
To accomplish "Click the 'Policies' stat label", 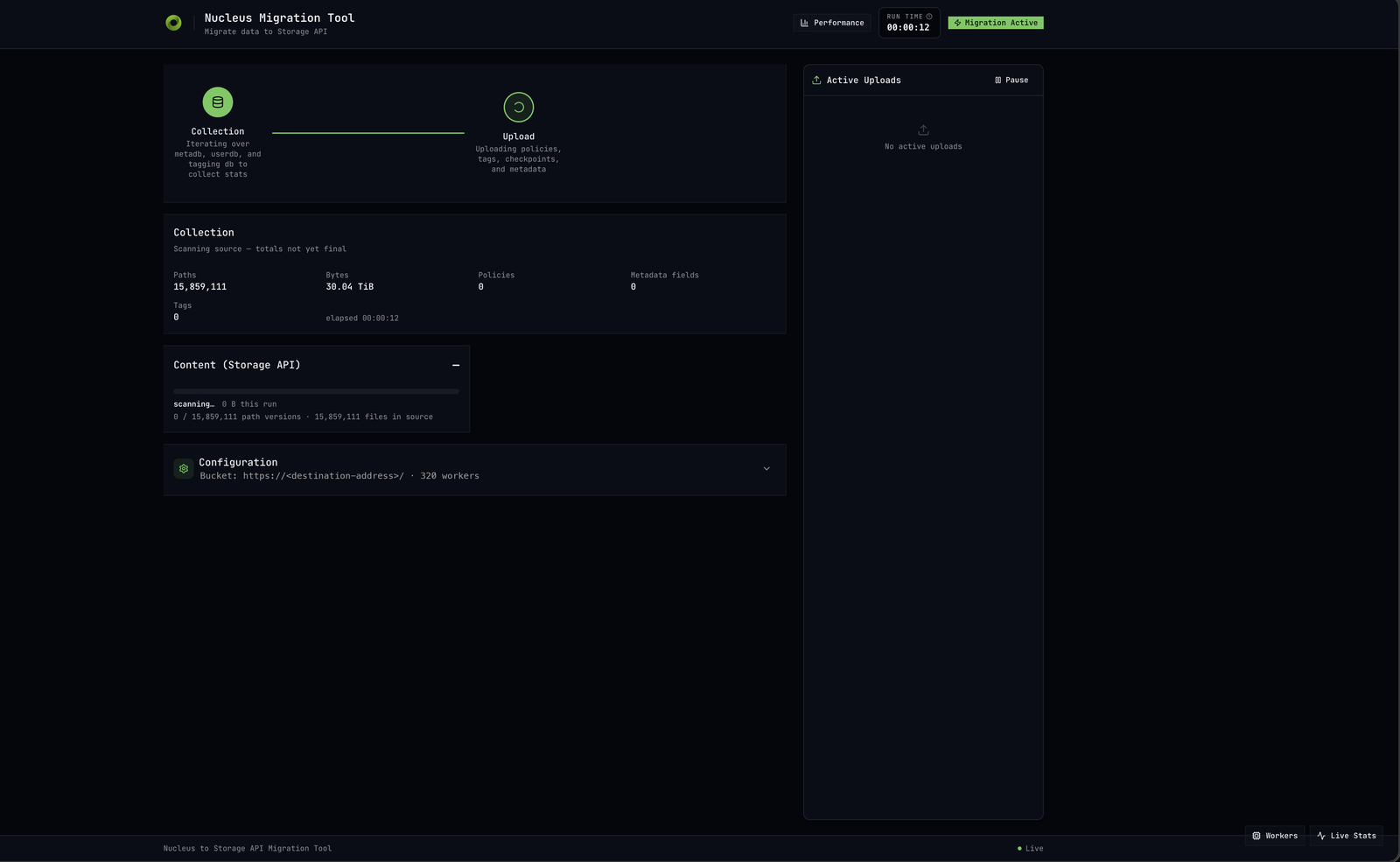I will coord(496,275).
